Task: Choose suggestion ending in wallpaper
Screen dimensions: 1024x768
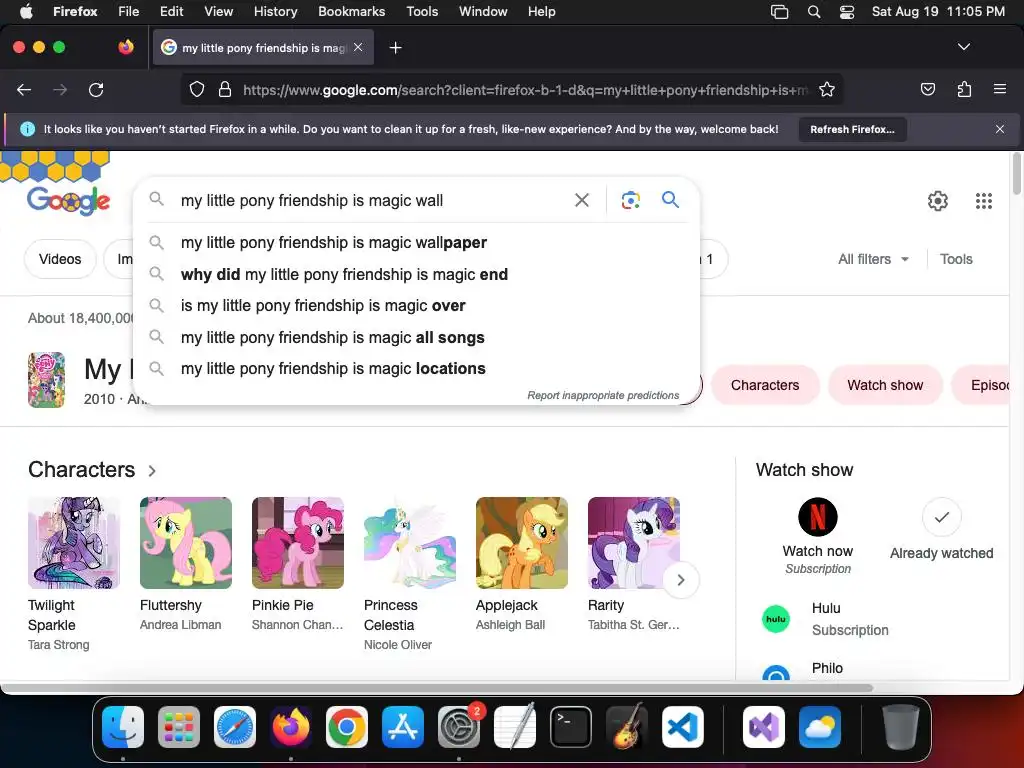Action: 416,242
